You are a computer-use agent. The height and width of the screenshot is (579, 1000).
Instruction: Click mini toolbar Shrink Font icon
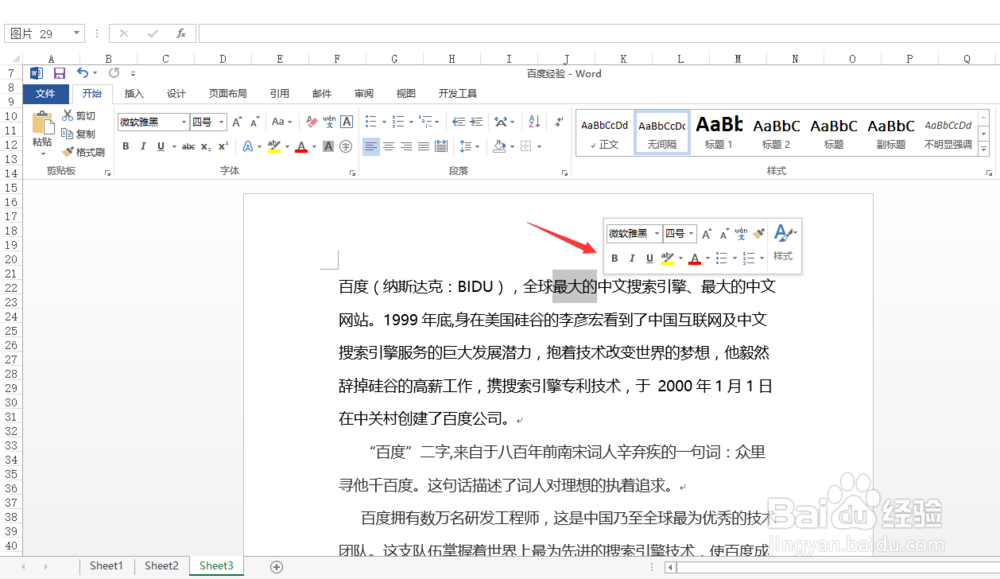click(724, 235)
